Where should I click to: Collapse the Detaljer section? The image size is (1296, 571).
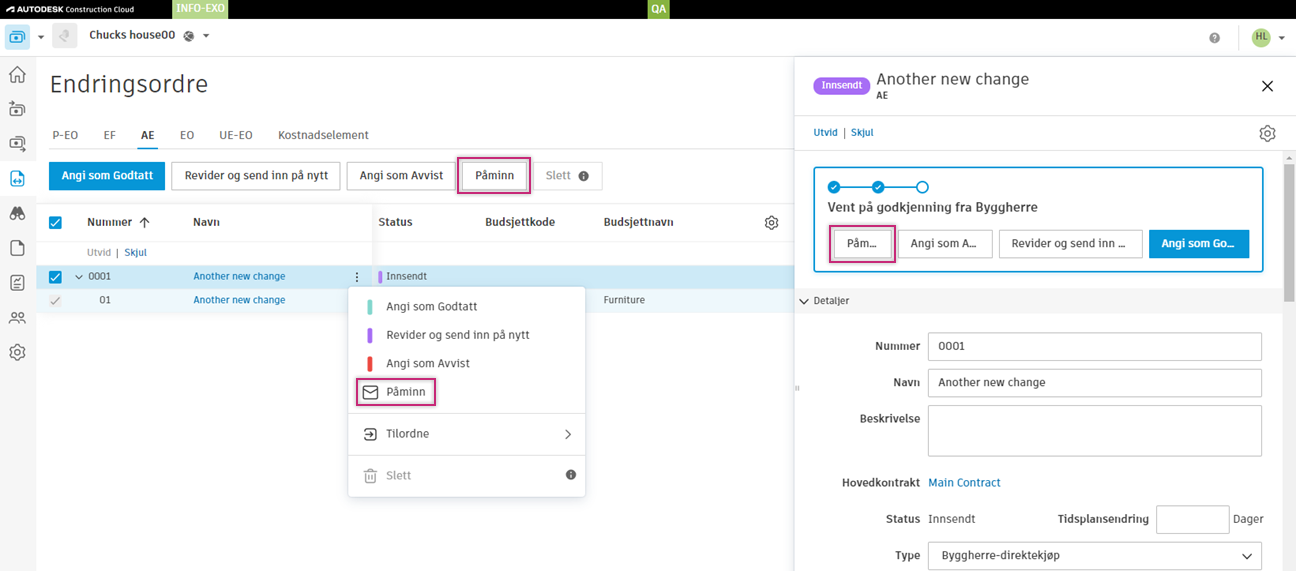tap(804, 301)
